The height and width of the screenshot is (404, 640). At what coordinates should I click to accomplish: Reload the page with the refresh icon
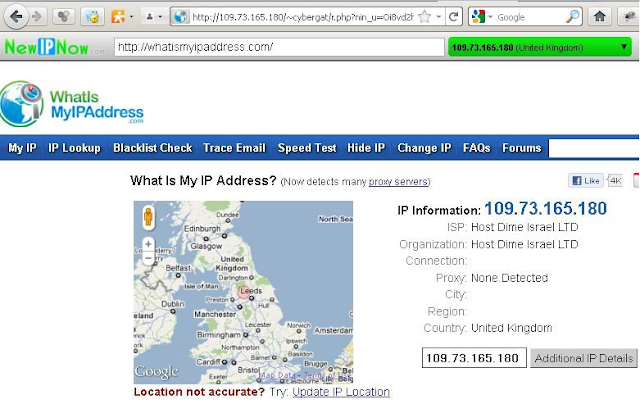[453, 17]
